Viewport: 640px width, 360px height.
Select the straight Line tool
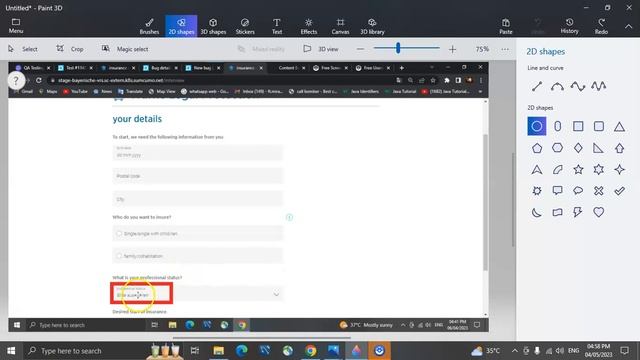click(x=537, y=86)
